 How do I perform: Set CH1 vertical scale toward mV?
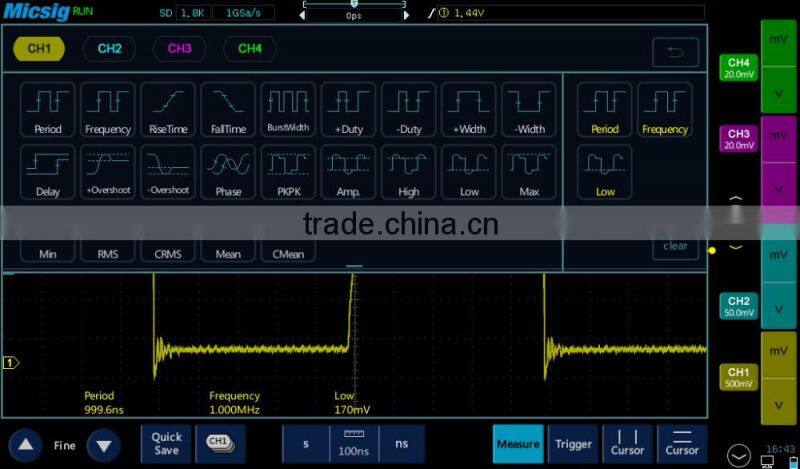(779, 355)
